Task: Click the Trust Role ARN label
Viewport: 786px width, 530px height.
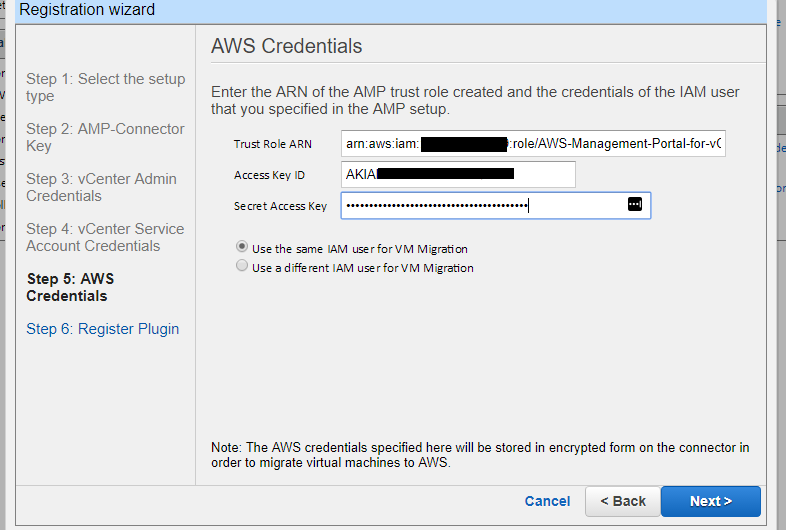Action: pyautogui.click(x=273, y=144)
